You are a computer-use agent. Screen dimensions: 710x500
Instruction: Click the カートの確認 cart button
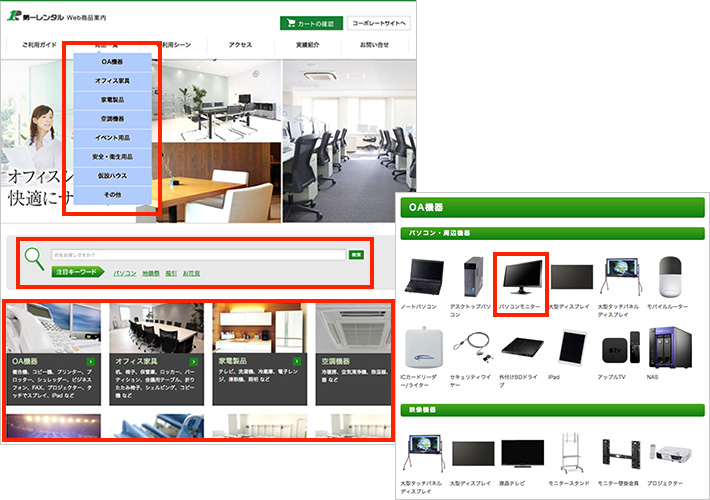tap(310, 23)
